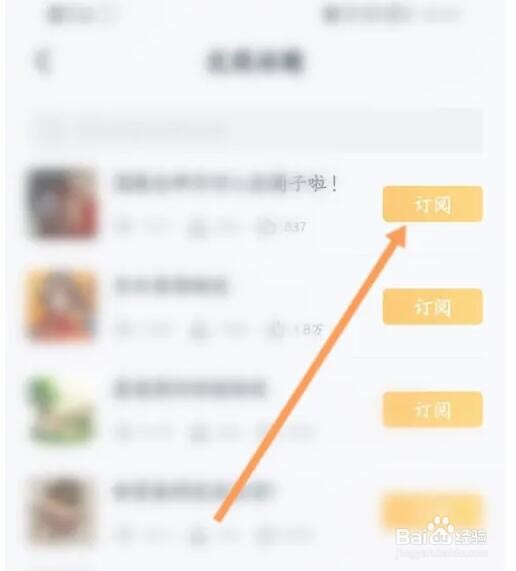Click the members icon in the third item
The image size is (516, 571).
click(198, 433)
